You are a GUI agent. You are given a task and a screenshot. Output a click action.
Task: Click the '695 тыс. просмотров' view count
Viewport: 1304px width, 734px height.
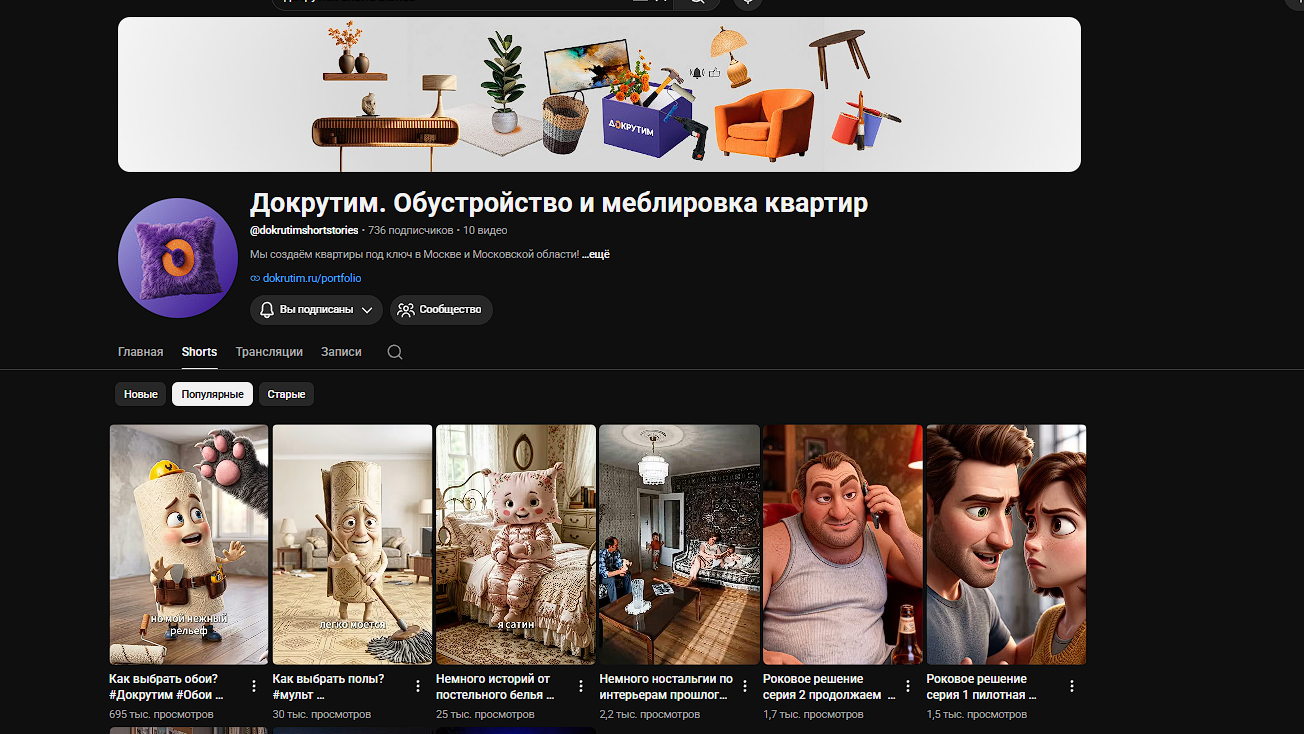coord(161,715)
